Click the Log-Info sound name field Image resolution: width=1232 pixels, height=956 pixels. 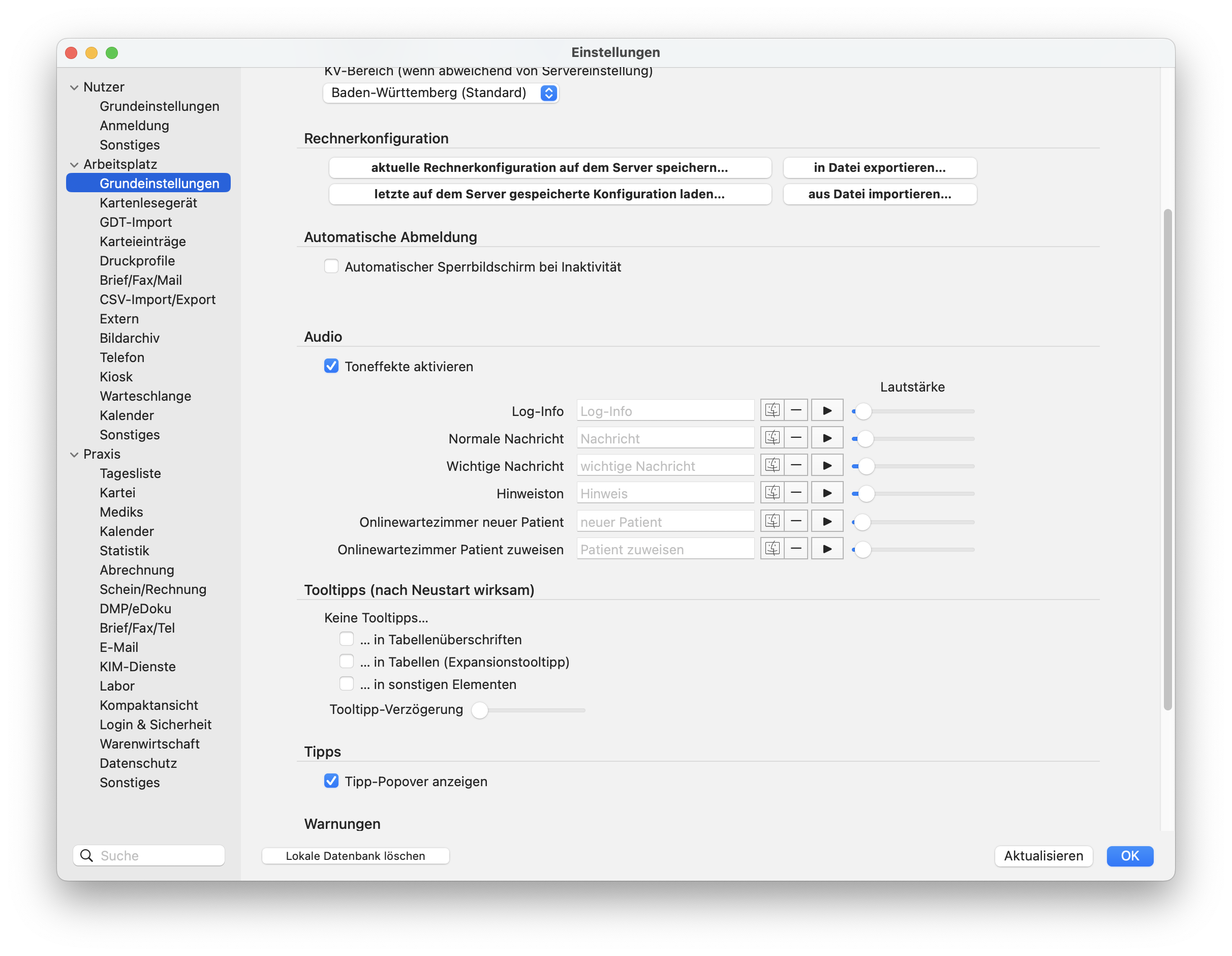(x=665, y=411)
